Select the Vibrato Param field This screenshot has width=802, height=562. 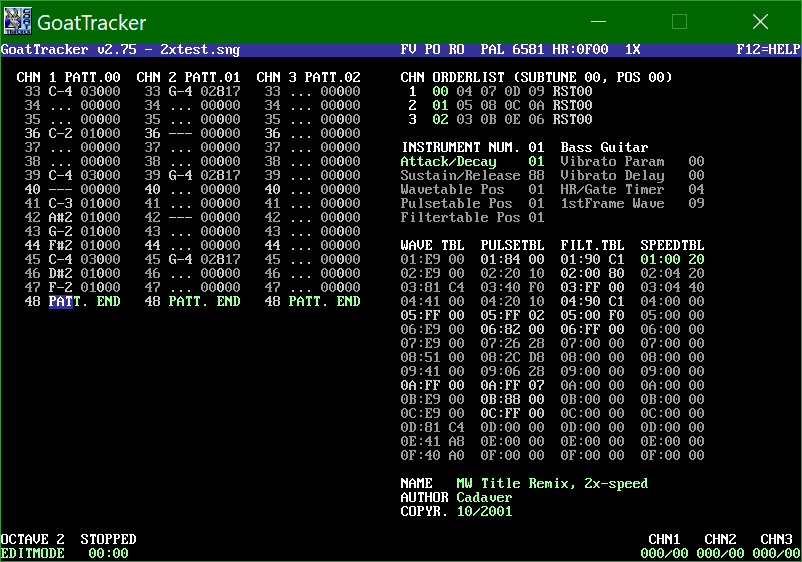(x=612, y=161)
